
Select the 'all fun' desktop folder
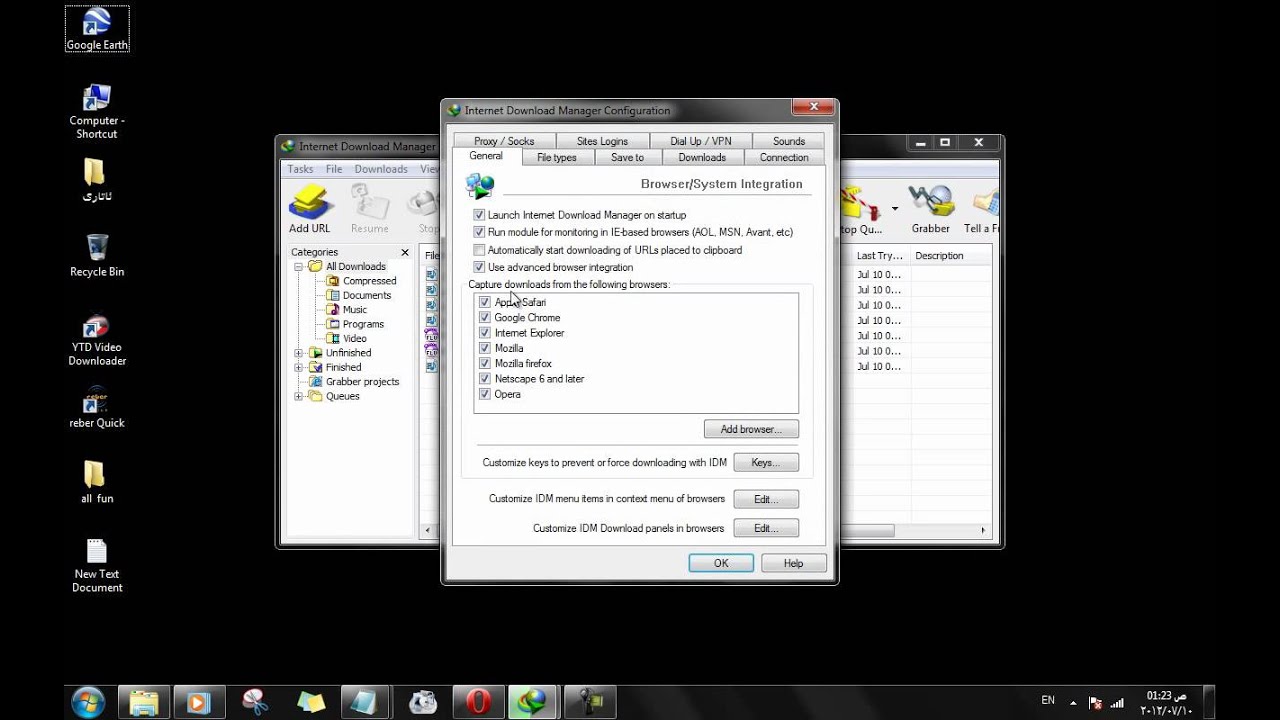click(x=97, y=482)
